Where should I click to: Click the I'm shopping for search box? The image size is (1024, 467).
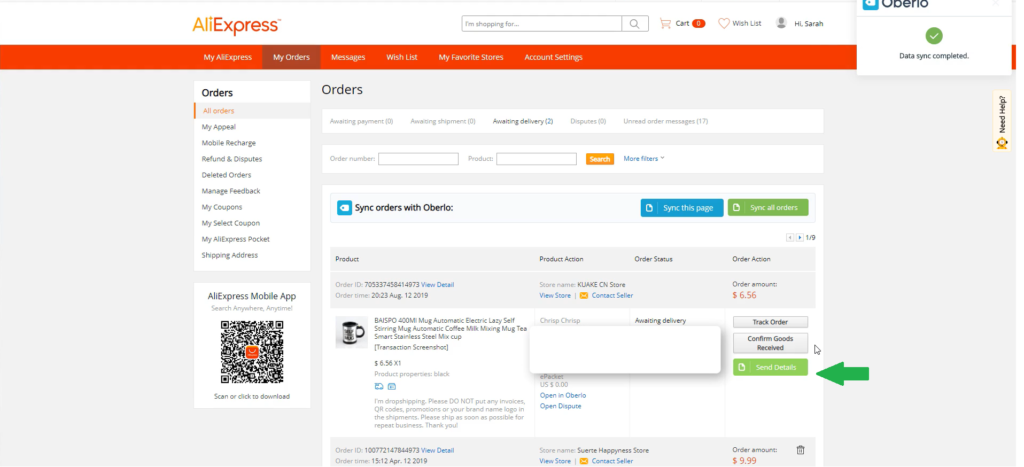(x=542, y=24)
